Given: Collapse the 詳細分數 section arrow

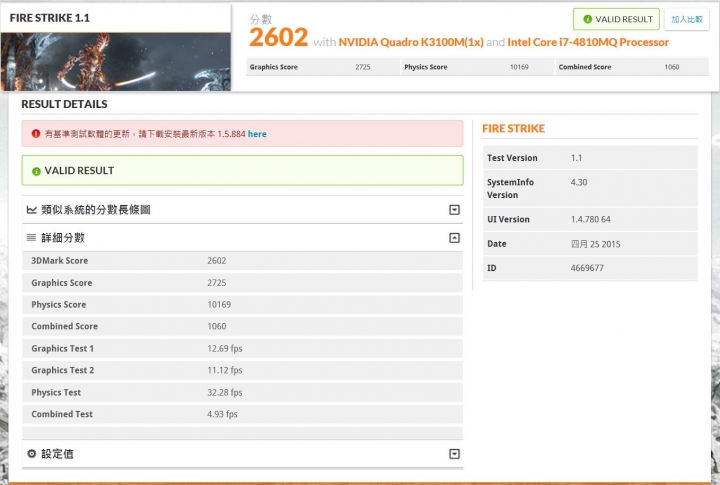Looking at the screenshot, I should pos(454,238).
